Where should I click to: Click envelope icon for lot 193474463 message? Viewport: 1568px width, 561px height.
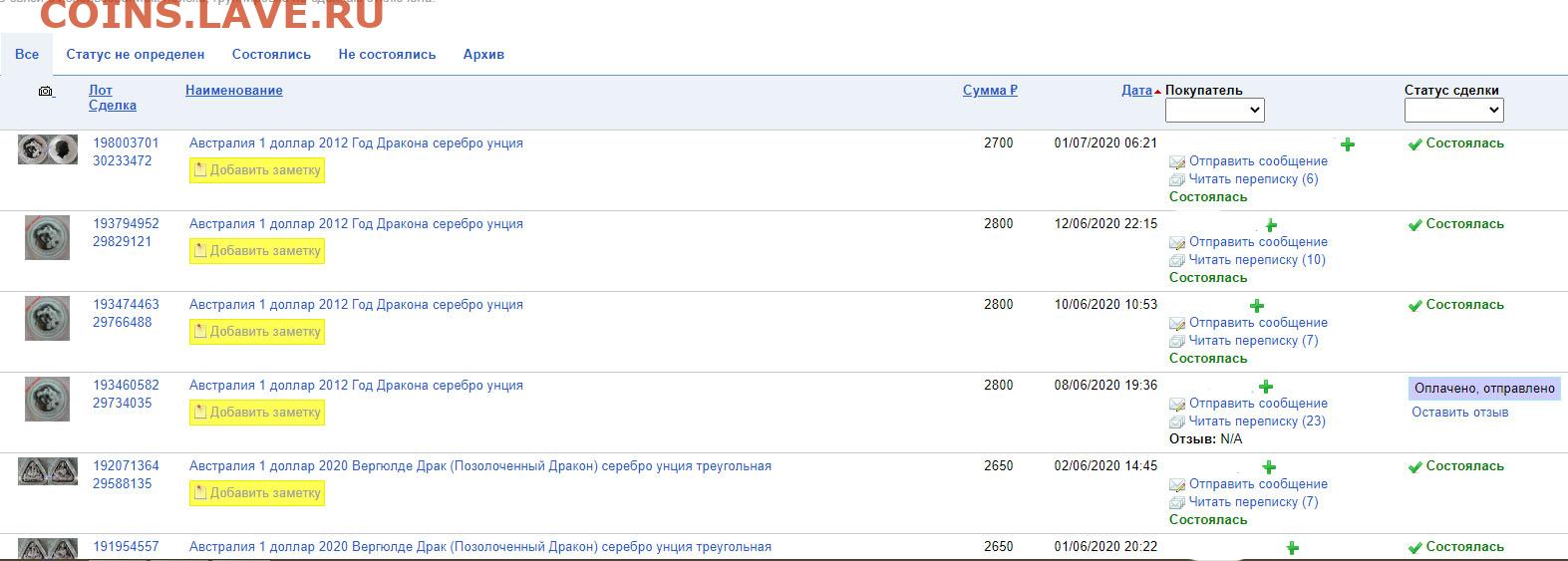pyautogui.click(x=1177, y=324)
